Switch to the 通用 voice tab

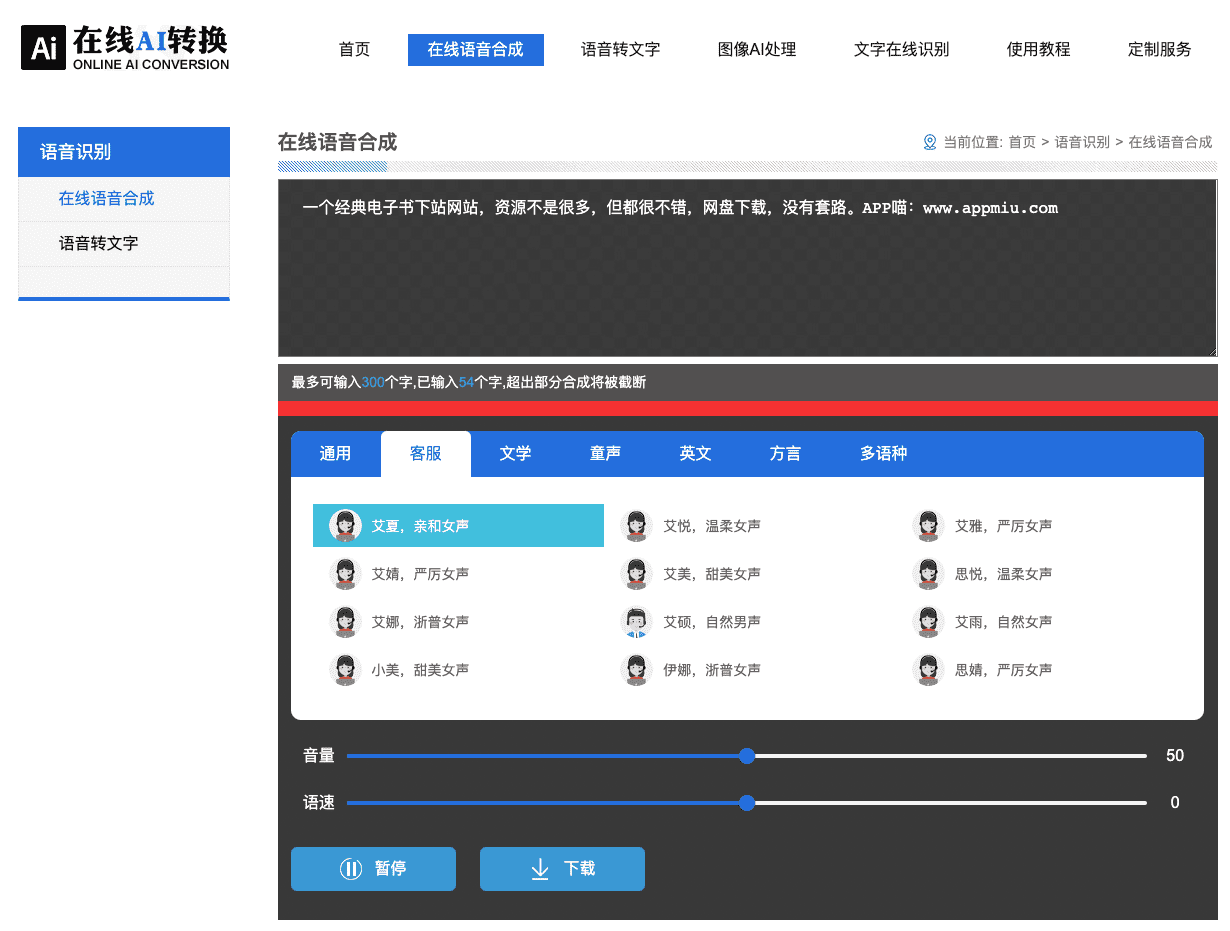335,454
